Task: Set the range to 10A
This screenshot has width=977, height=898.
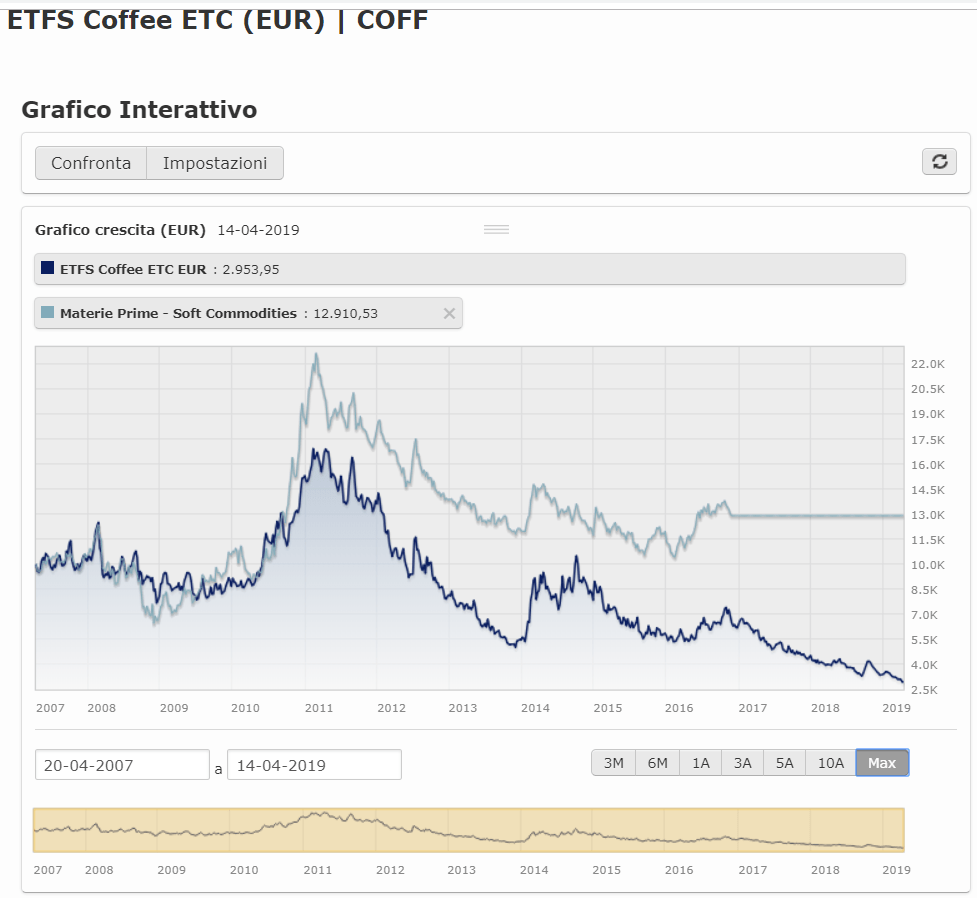Action: pos(830,763)
